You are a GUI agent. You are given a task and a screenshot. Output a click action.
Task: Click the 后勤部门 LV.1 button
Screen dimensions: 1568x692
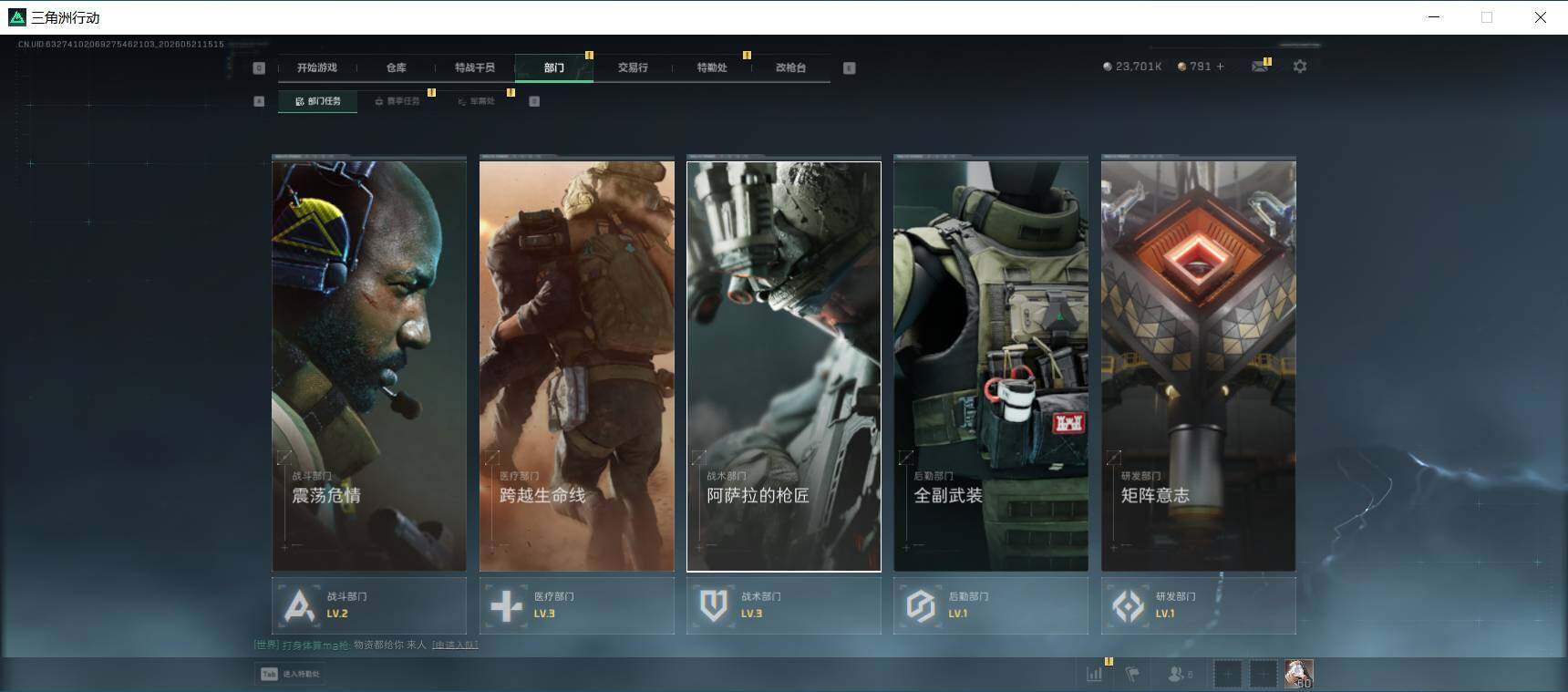(991, 605)
